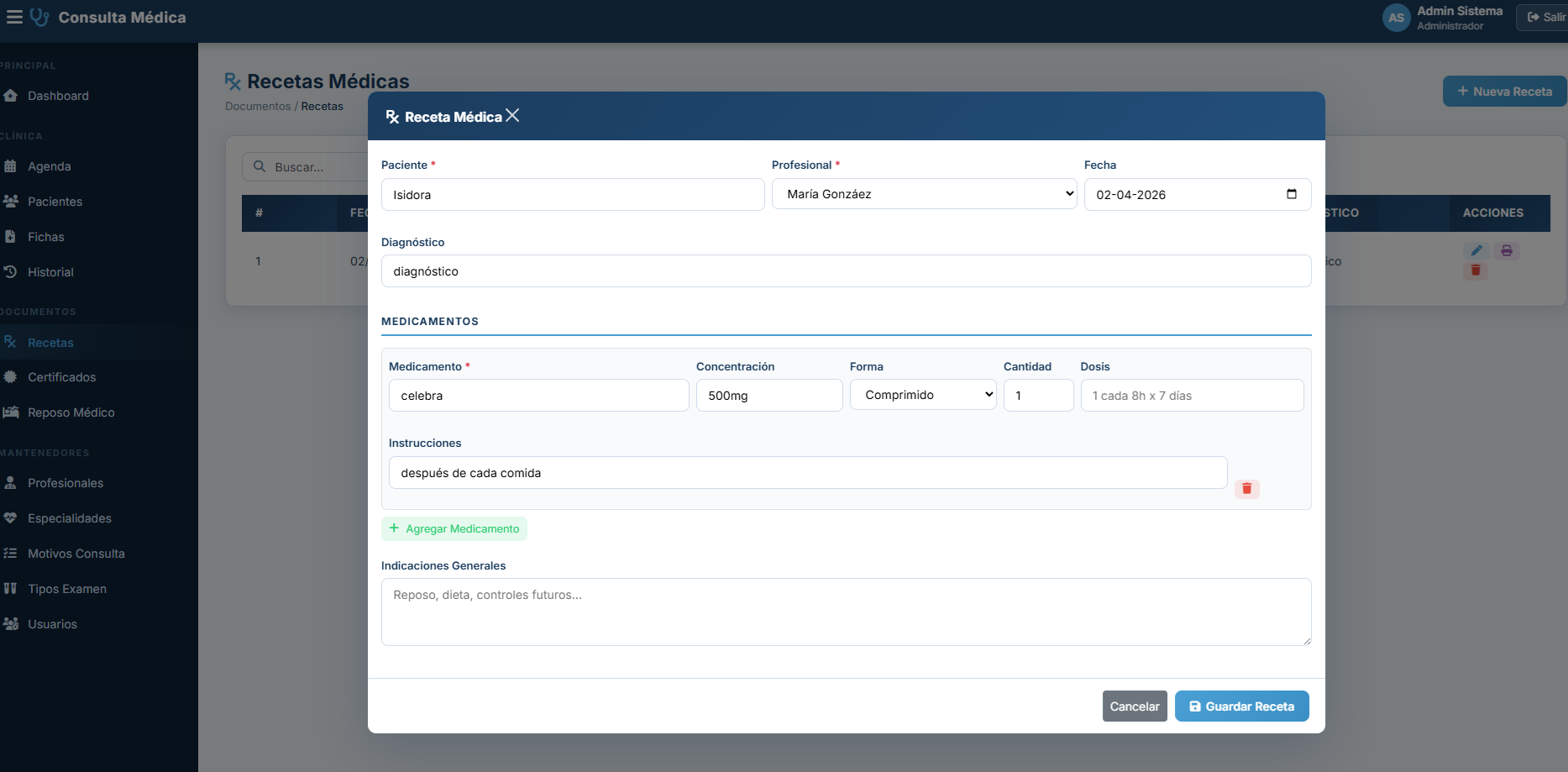Click the Recetas Rx sidebar icon
This screenshot has height=772, width=1568.
(10, 342)
